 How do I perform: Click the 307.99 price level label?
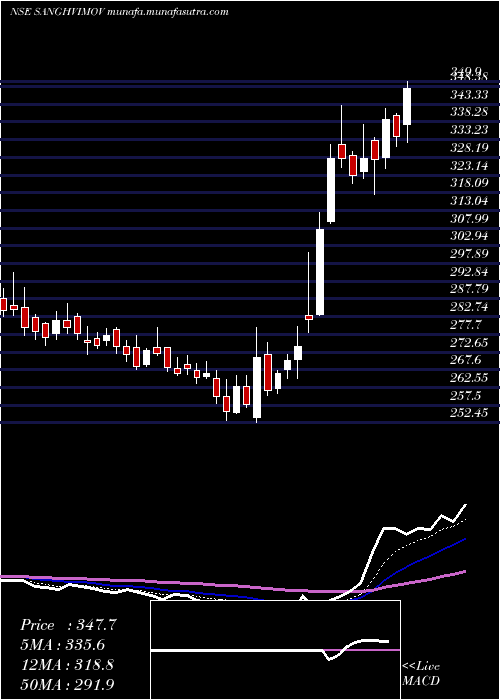click(469, 218)
